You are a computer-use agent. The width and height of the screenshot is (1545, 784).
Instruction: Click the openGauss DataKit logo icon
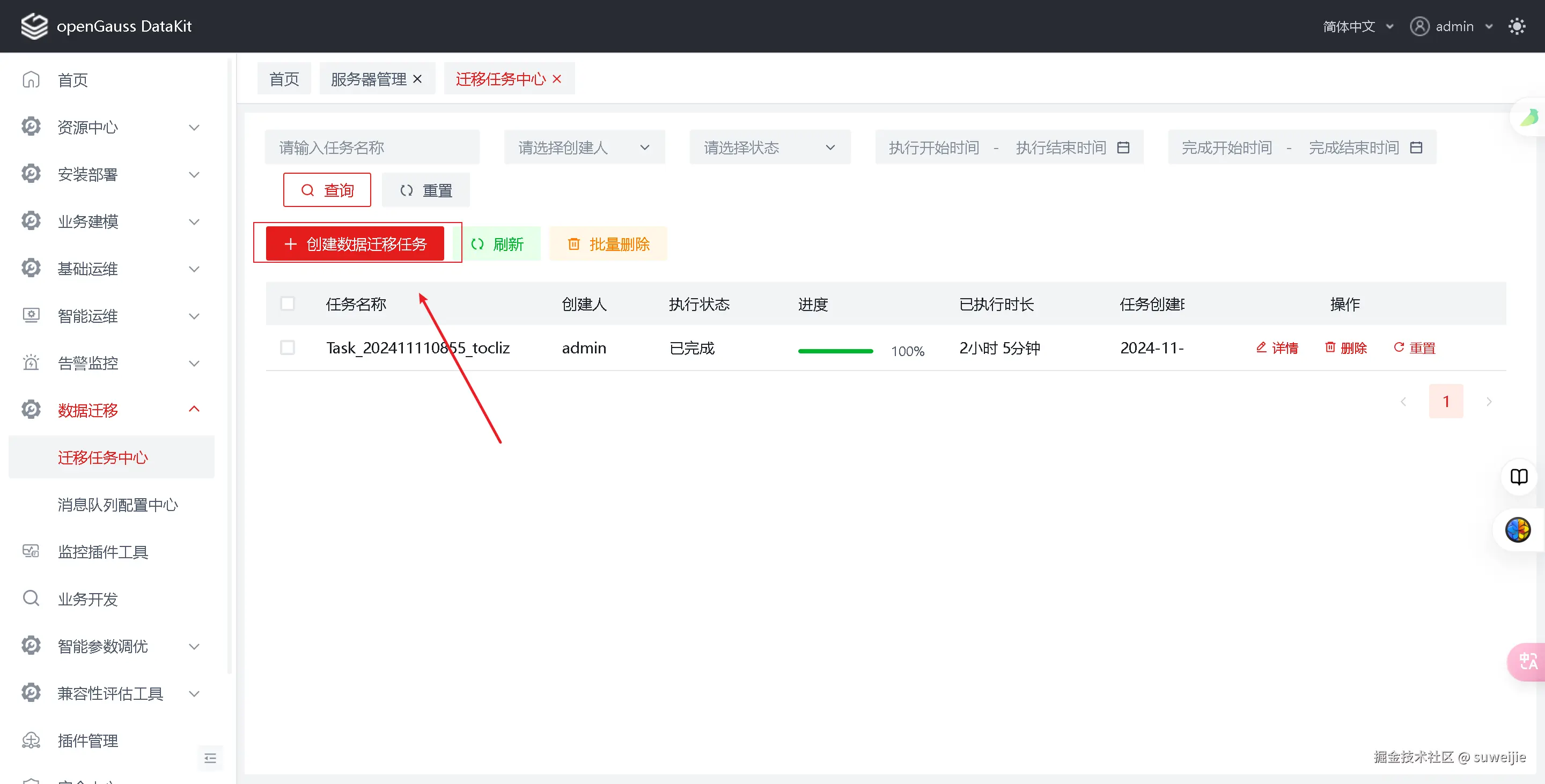[x=34, y=26]
